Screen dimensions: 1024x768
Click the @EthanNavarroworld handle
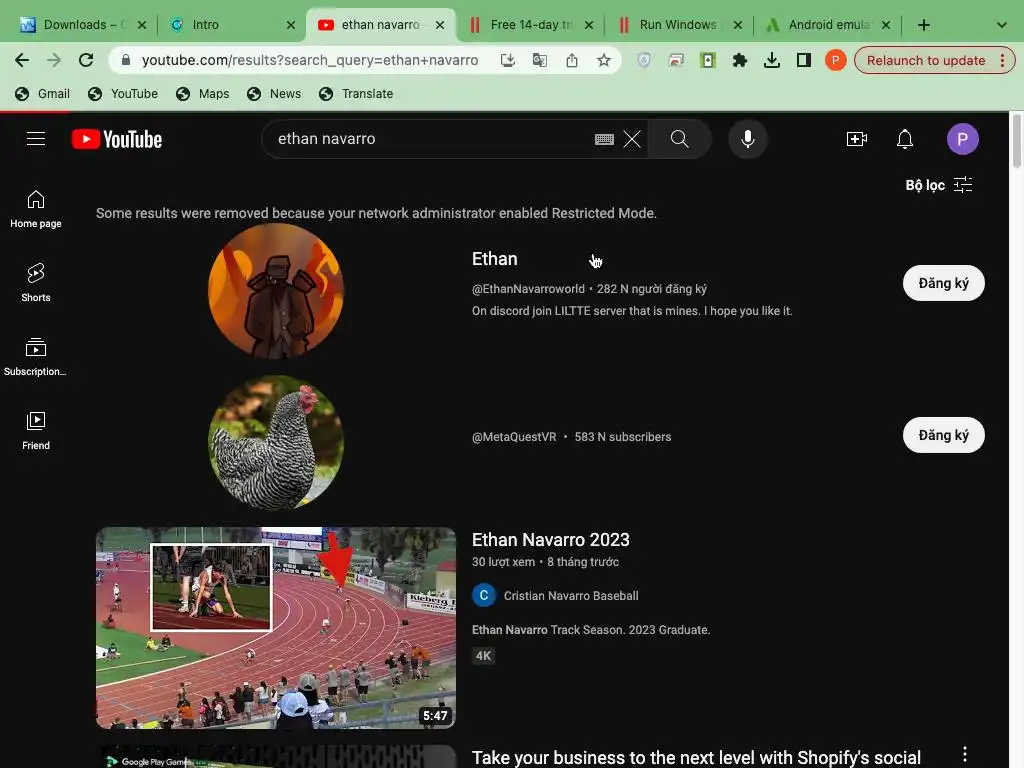pyautogui.click(x=528, y=289)
